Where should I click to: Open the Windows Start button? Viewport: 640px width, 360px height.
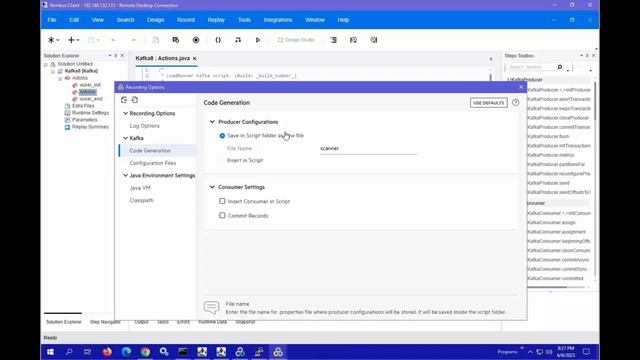point(50,352)
